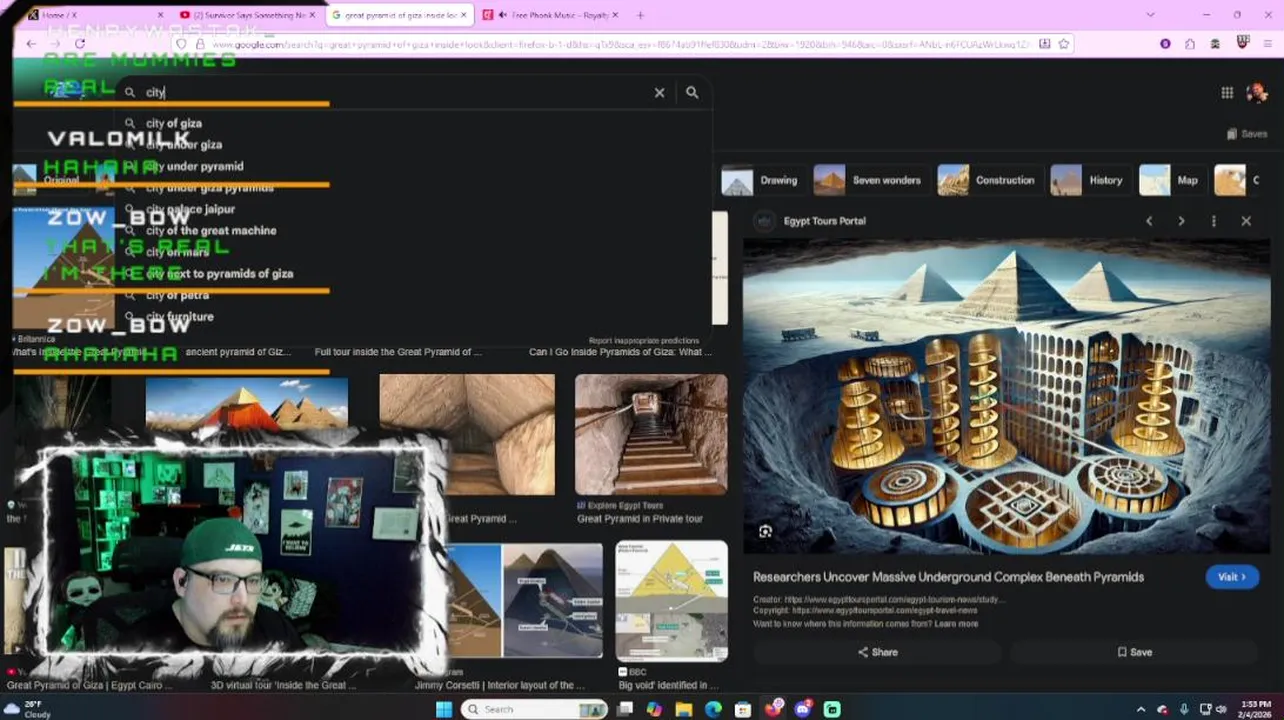Choose suggestion 'city under pyramid'
Viewport: 1284px width, 720px height.
point(194,166)
